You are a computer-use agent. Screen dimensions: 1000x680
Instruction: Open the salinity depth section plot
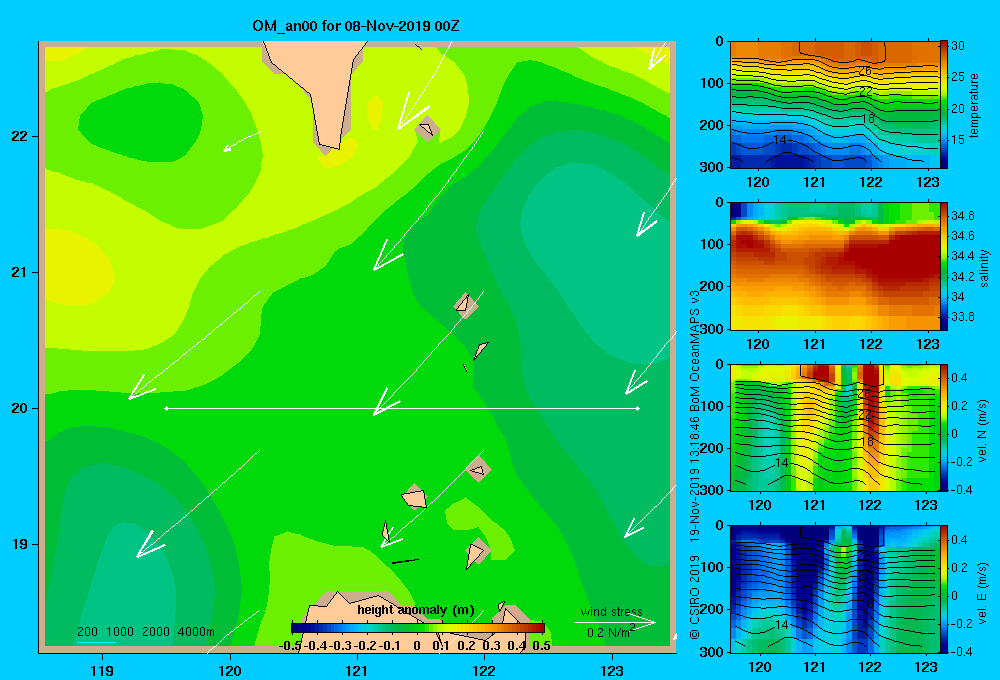[834, 266]
